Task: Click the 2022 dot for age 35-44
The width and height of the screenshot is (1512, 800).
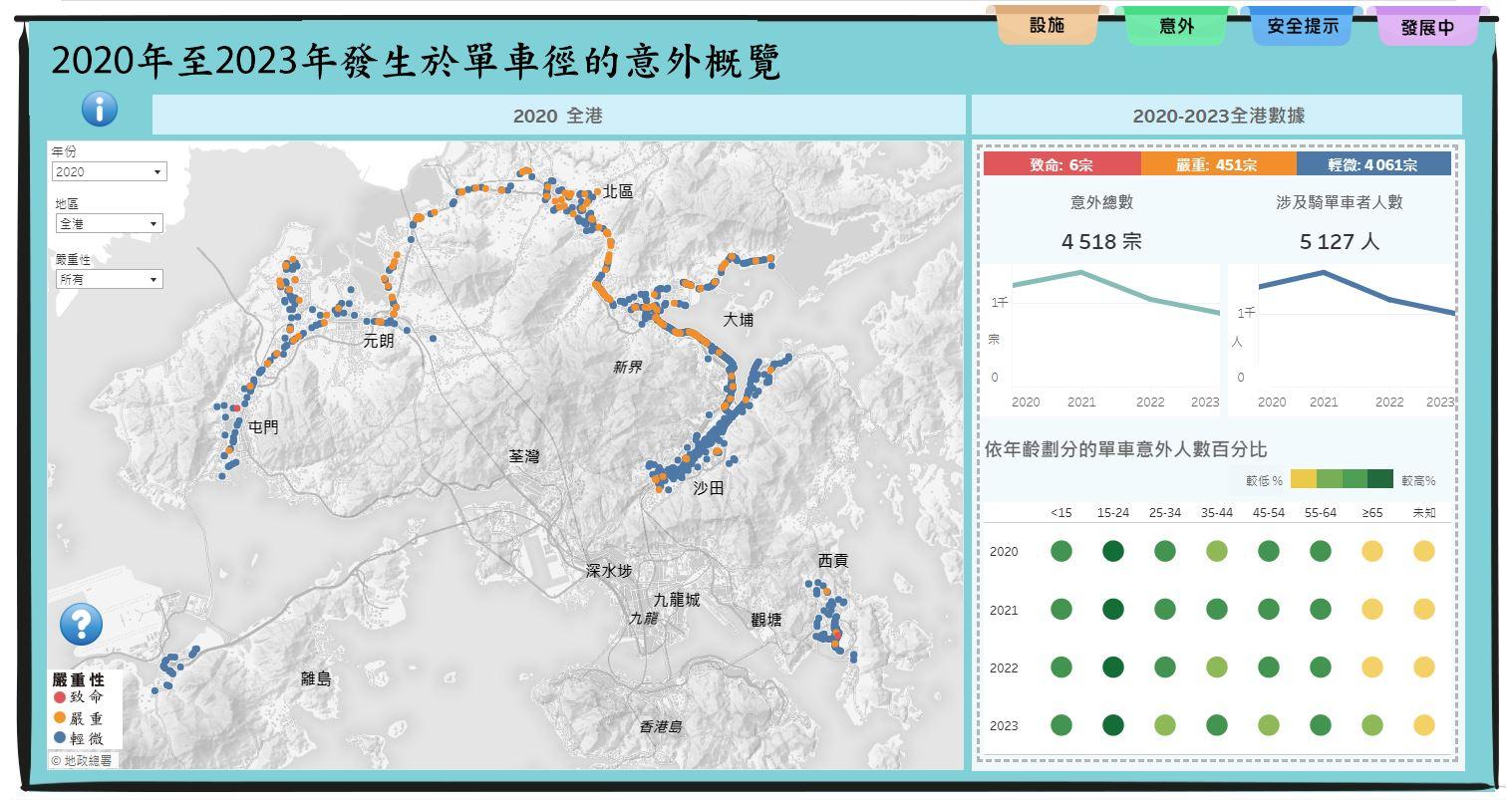Action: coord(1216,667)
